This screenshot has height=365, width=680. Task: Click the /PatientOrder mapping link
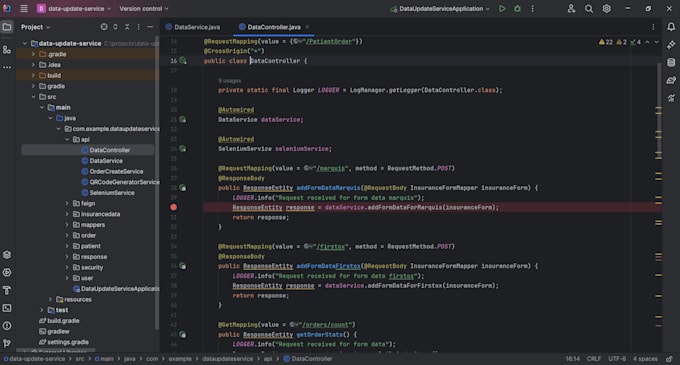(x=330, y=42)
